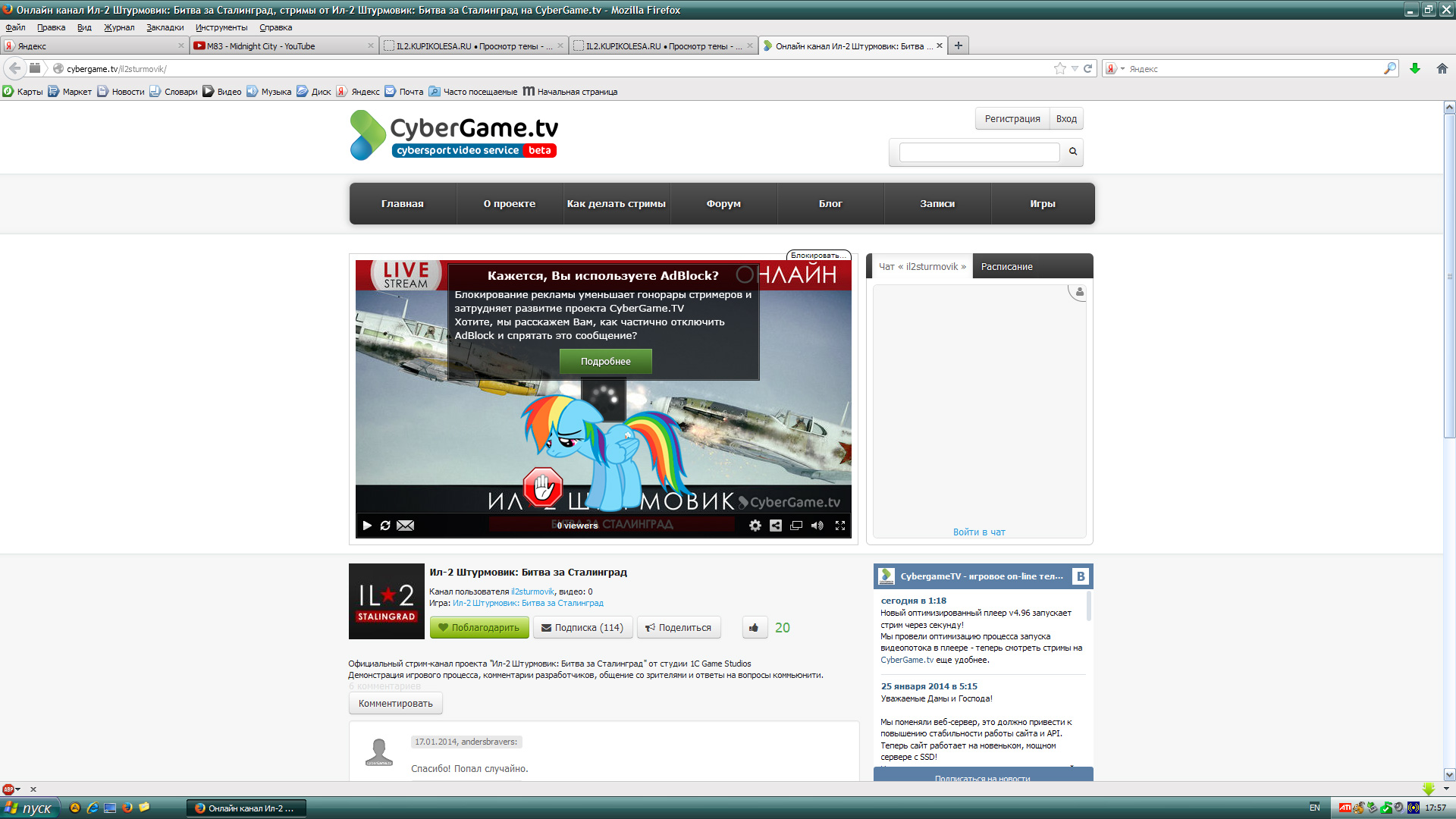Click the VK 'B' icon in news widget
The width and height of the screenshot is (1456, 819).
click(x=1081, y=576)
